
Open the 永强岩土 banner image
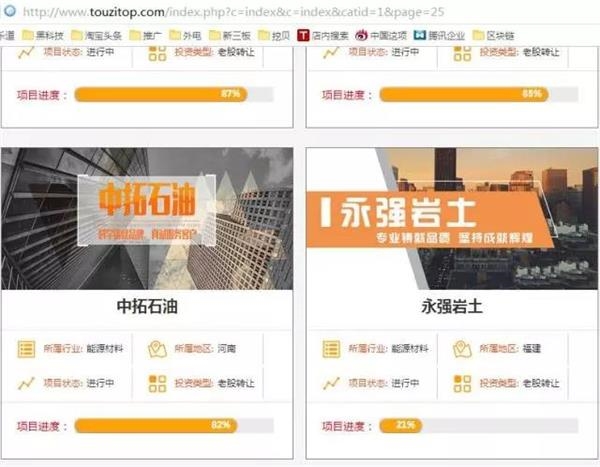(452, 219)
